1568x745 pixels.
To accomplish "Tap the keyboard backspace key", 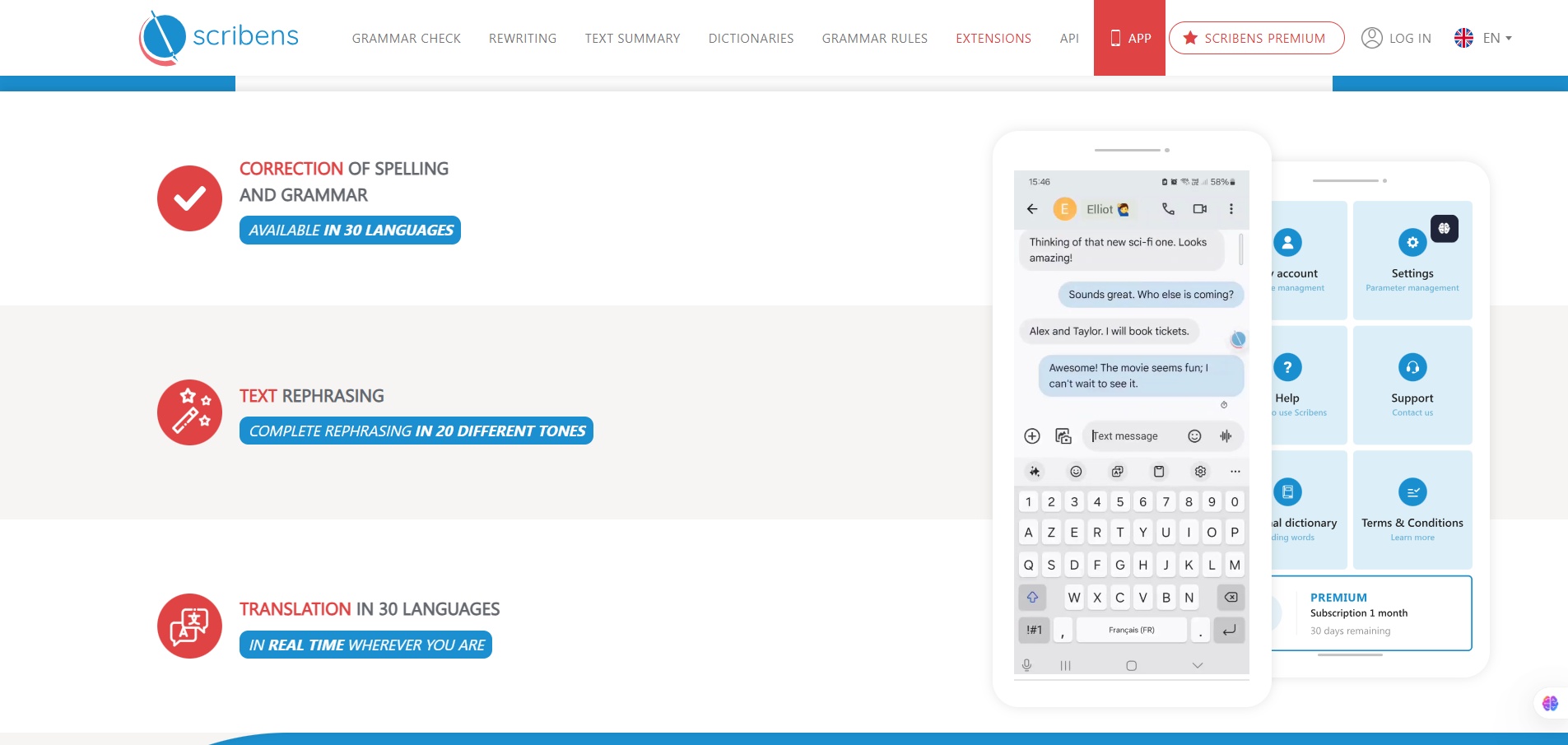I will point(1231,598).
